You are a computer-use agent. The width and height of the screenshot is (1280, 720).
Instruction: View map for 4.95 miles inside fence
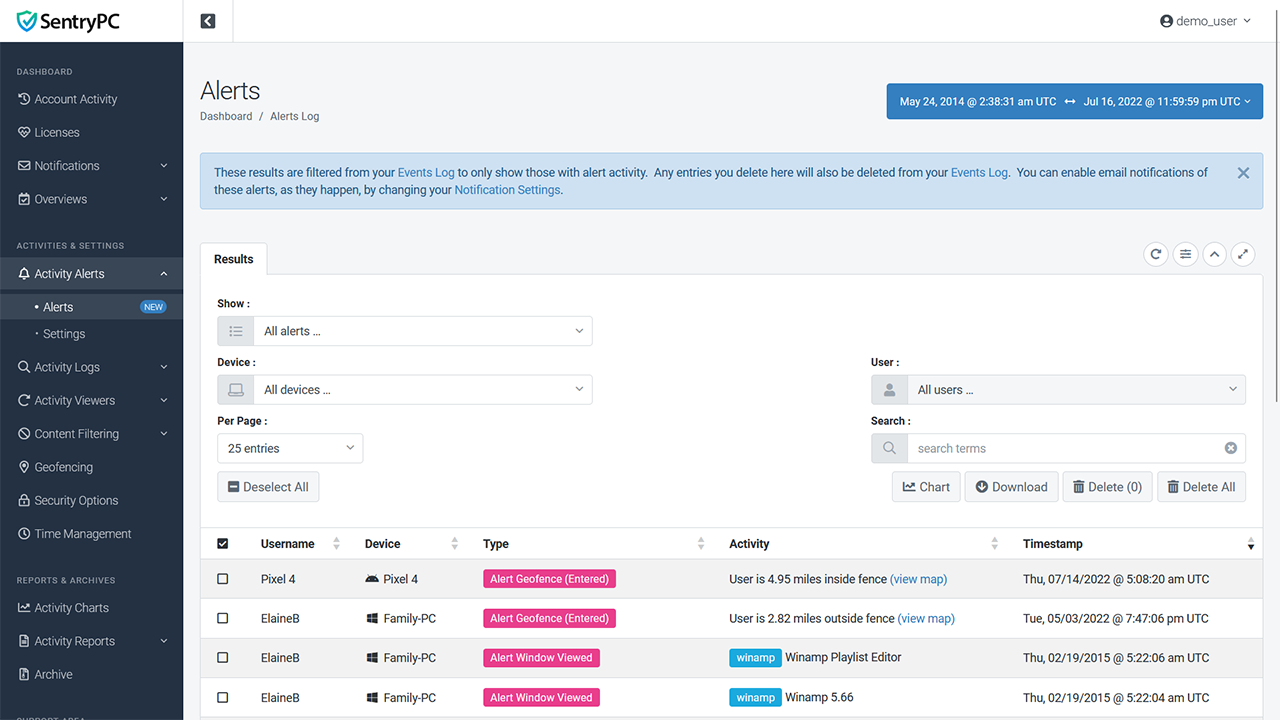918,579
